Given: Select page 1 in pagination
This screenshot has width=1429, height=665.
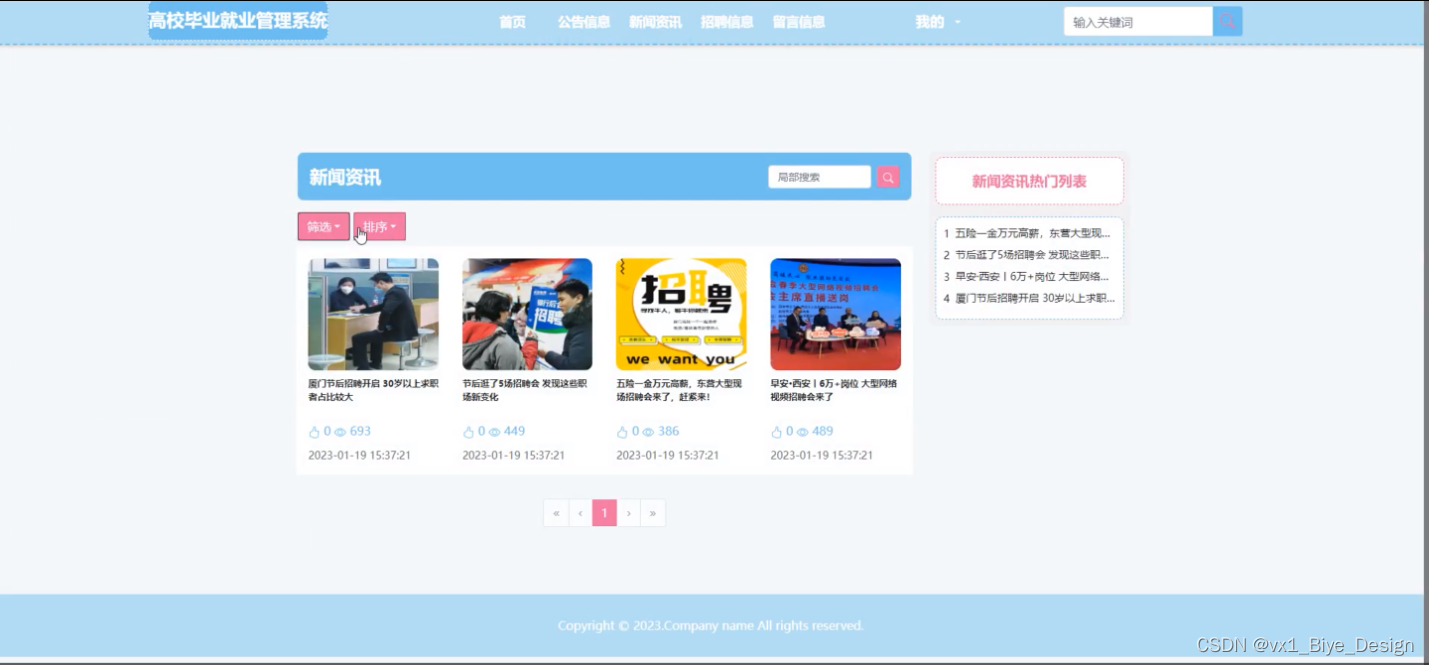Looking at the screenshot, I should pyautogui.click(x=604, y=513).
